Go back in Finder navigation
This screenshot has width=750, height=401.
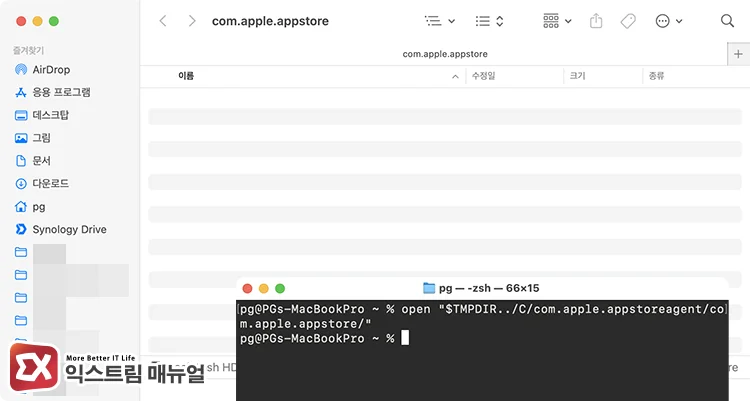point(163,21)
